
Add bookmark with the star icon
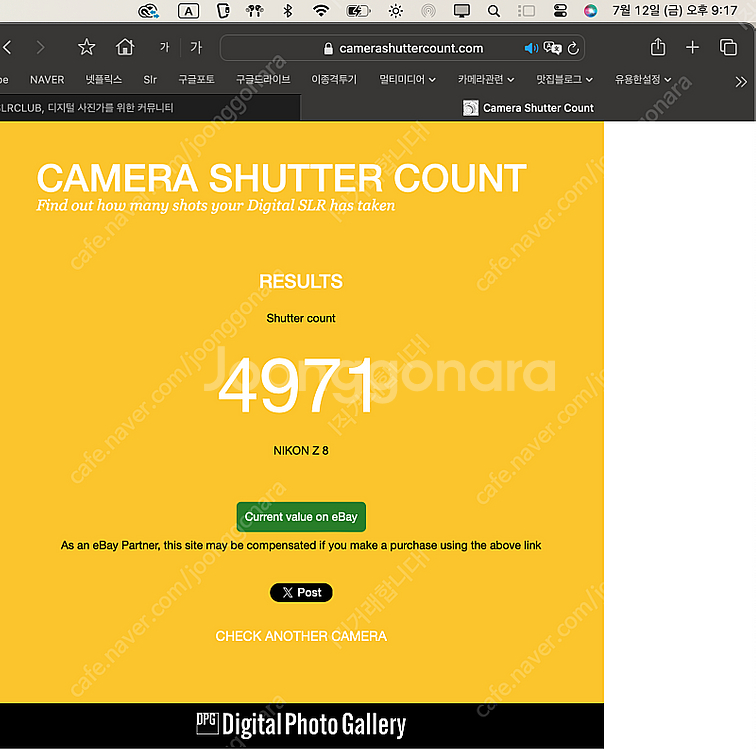point(86,47)
